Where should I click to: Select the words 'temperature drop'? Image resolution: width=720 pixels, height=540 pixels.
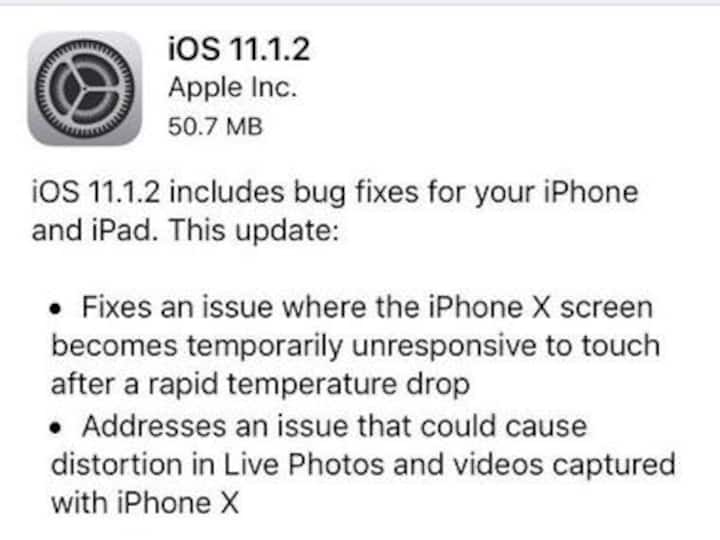[x=349, y=385]
